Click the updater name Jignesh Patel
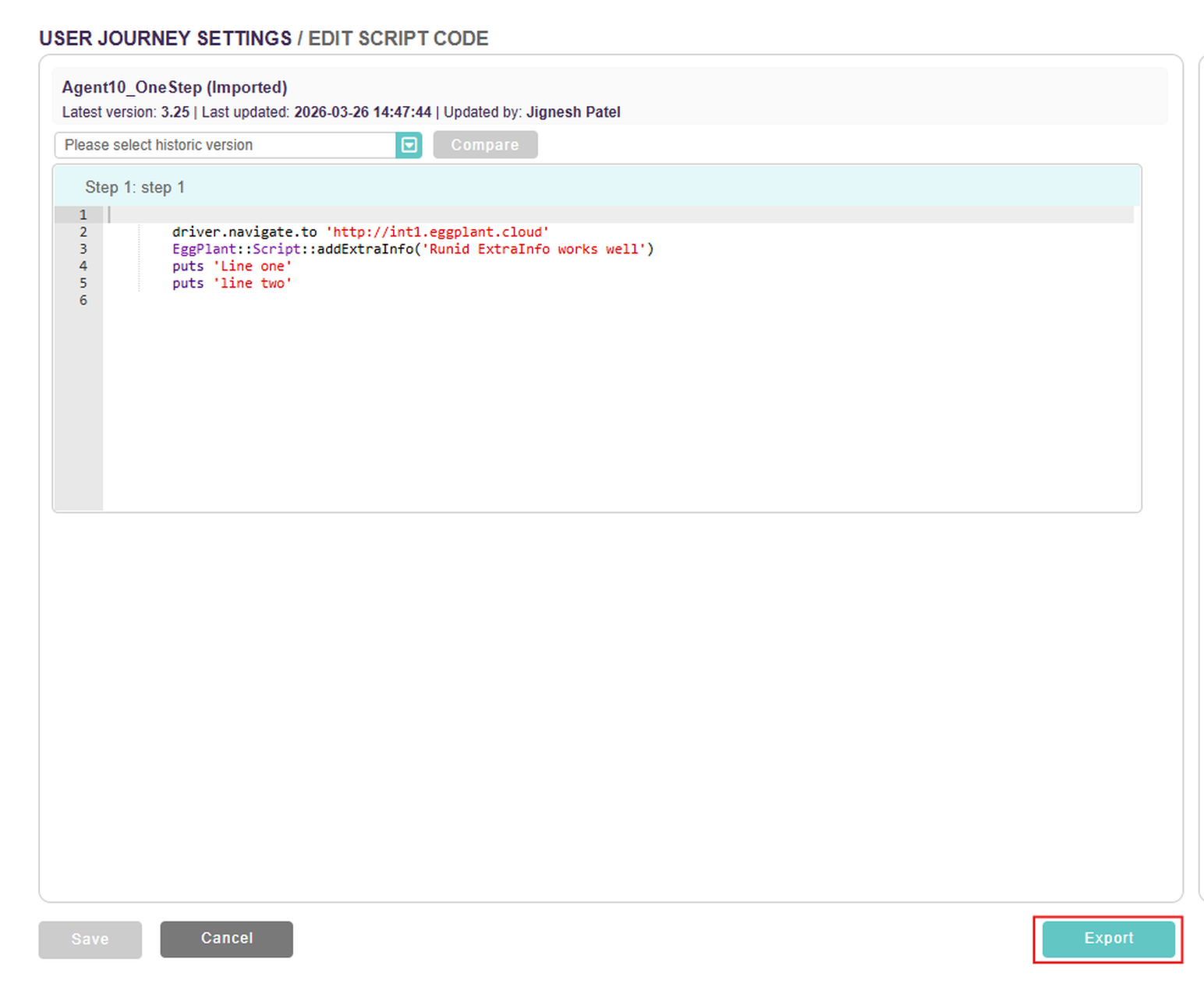Viewport: 1204px width, 987px height. point(573,112)
